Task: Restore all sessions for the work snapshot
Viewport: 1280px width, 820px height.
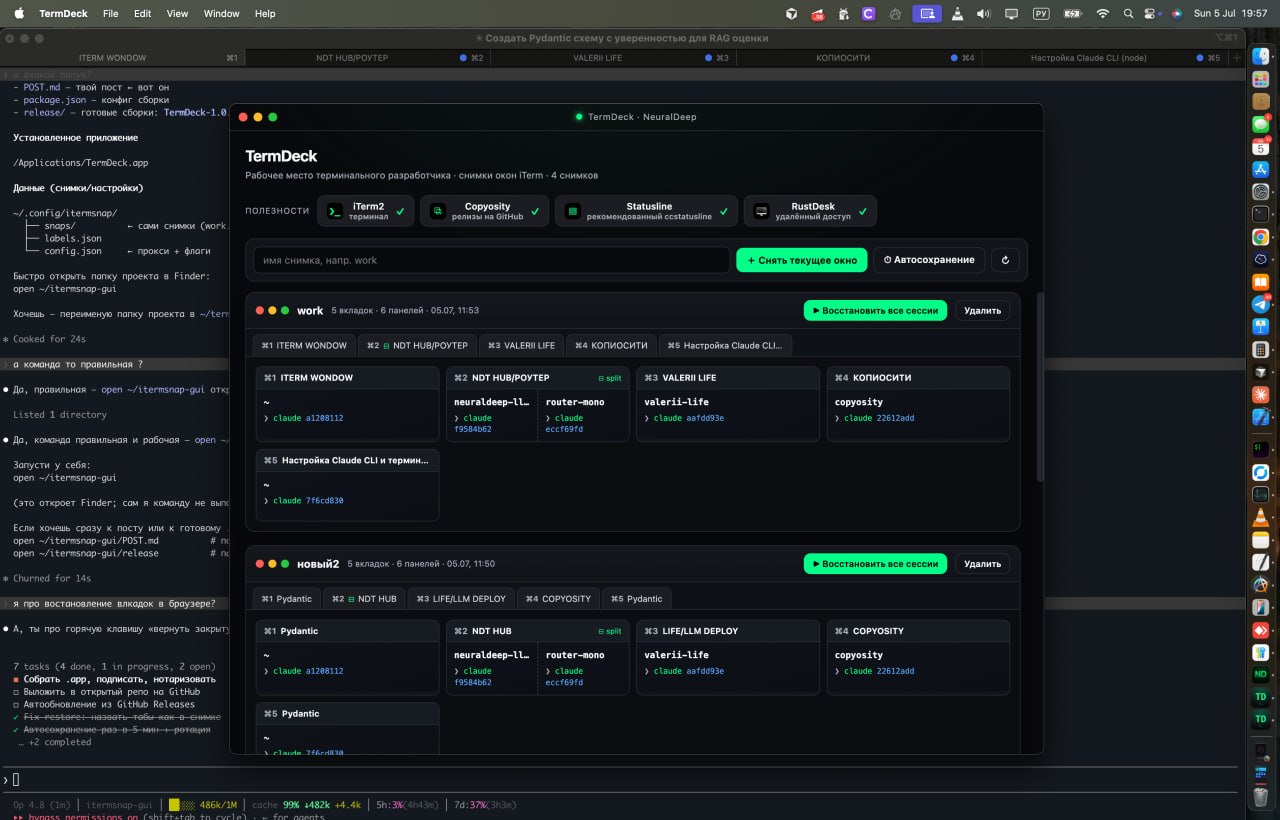Action: point(875,310)
